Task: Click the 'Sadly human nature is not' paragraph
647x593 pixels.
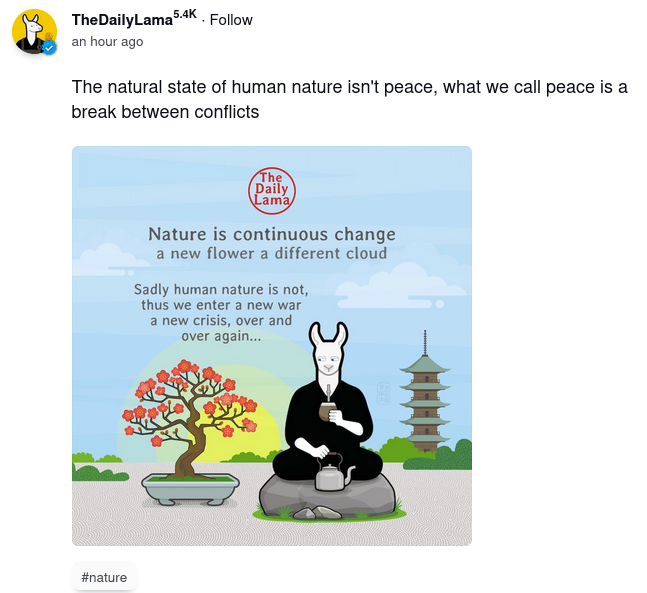Action: tap(221, 312)
